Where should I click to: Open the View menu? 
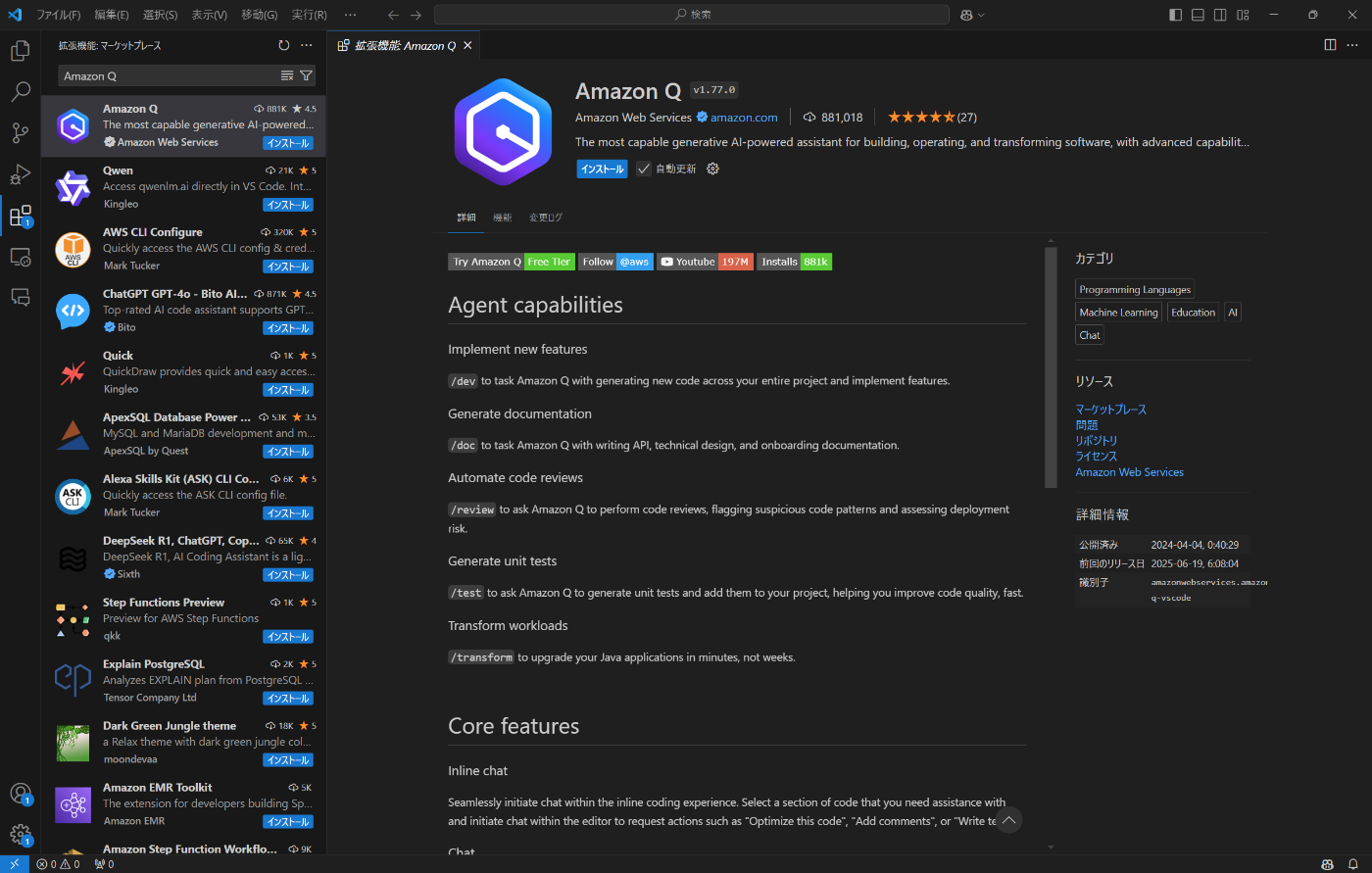(209, 15)
